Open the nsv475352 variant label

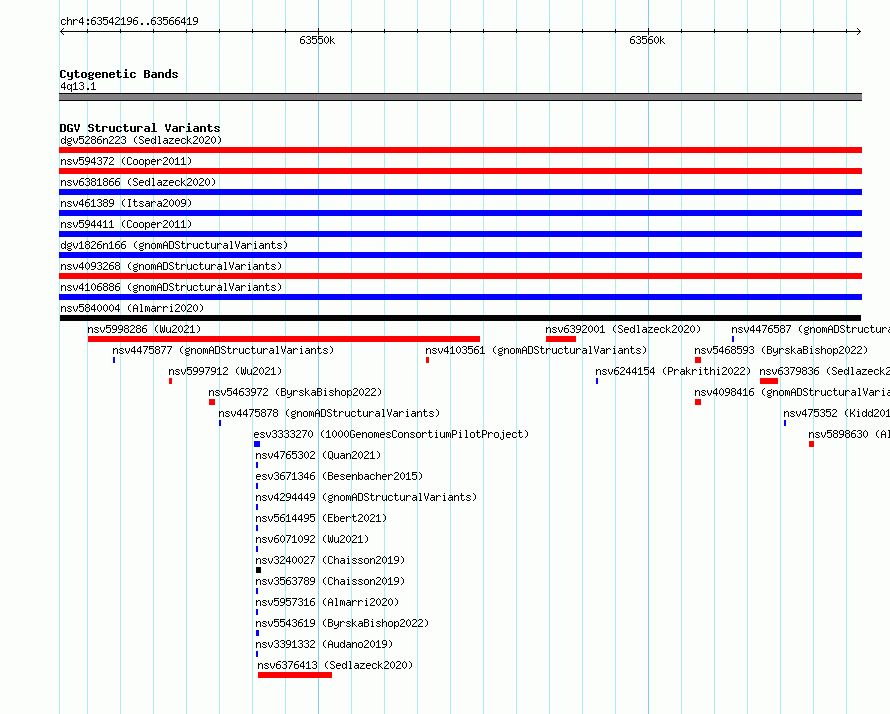[x=837, y=413]
